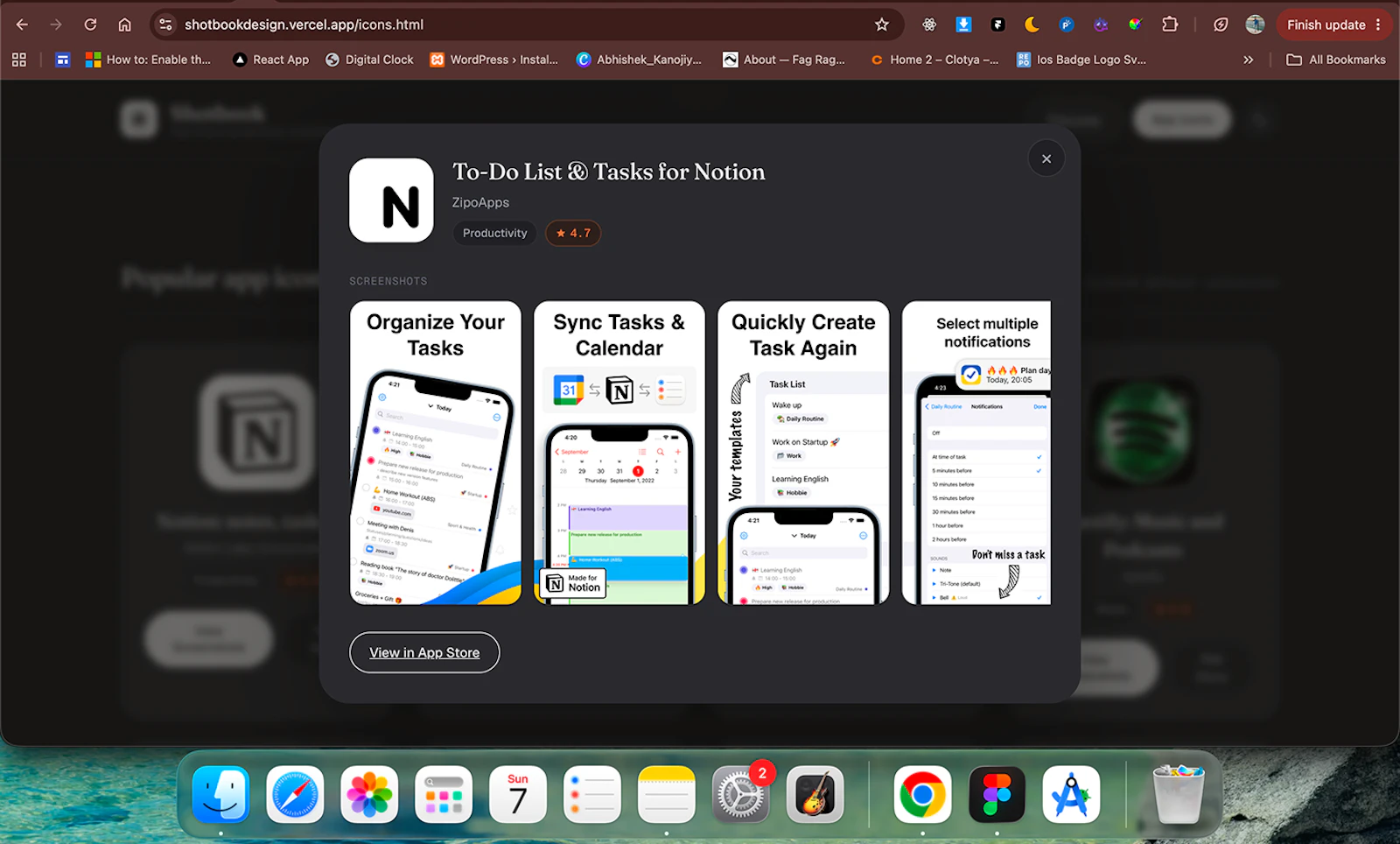Open Photos app in the dock
This screenshot has width=1400, height=844.
pos(369,794)
